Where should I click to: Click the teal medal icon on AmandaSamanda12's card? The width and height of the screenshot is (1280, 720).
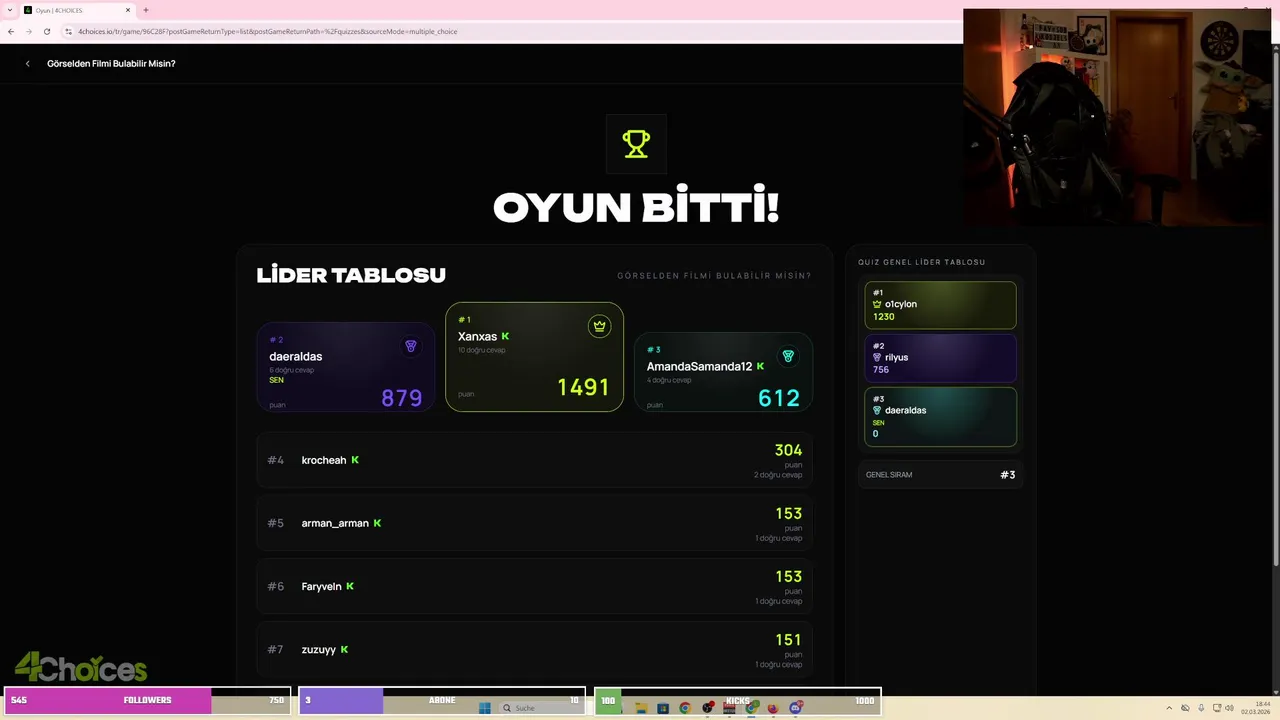[788, 356]
